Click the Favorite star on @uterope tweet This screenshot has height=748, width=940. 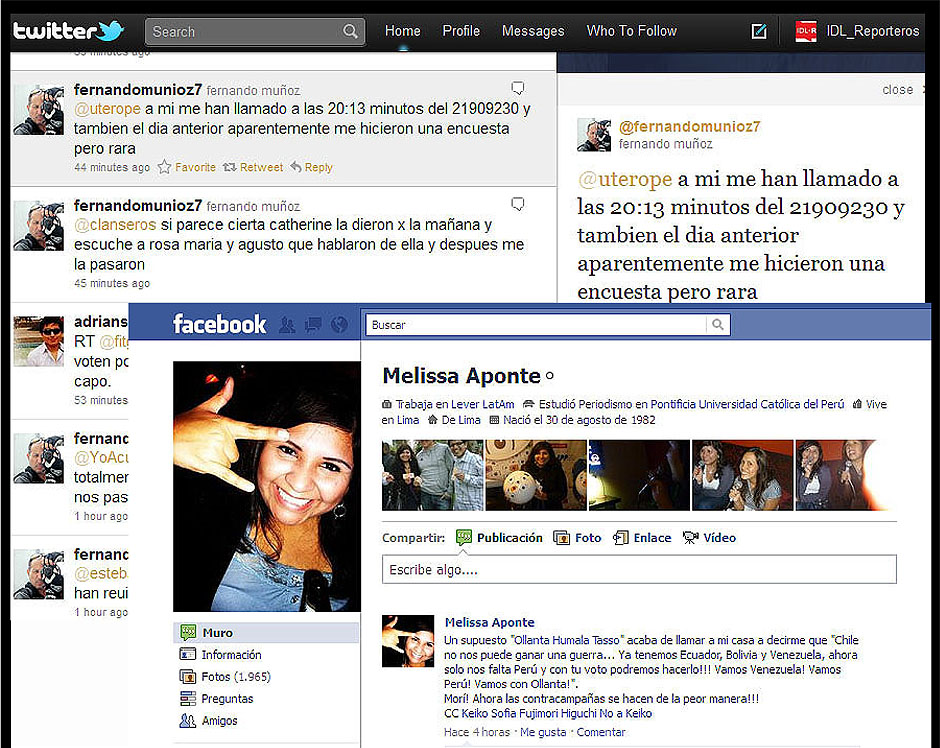(164, 167)
